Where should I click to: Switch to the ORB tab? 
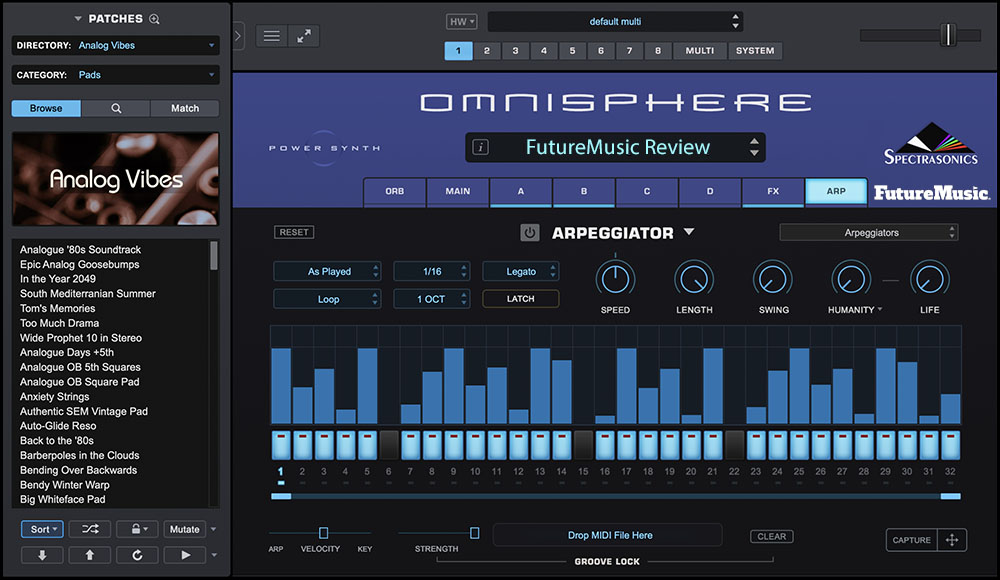pos(394,191)
